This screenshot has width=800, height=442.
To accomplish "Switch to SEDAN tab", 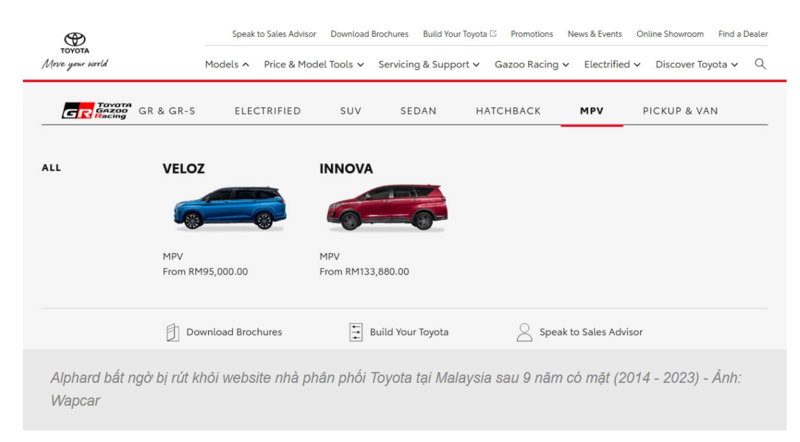I will [418, 111].
